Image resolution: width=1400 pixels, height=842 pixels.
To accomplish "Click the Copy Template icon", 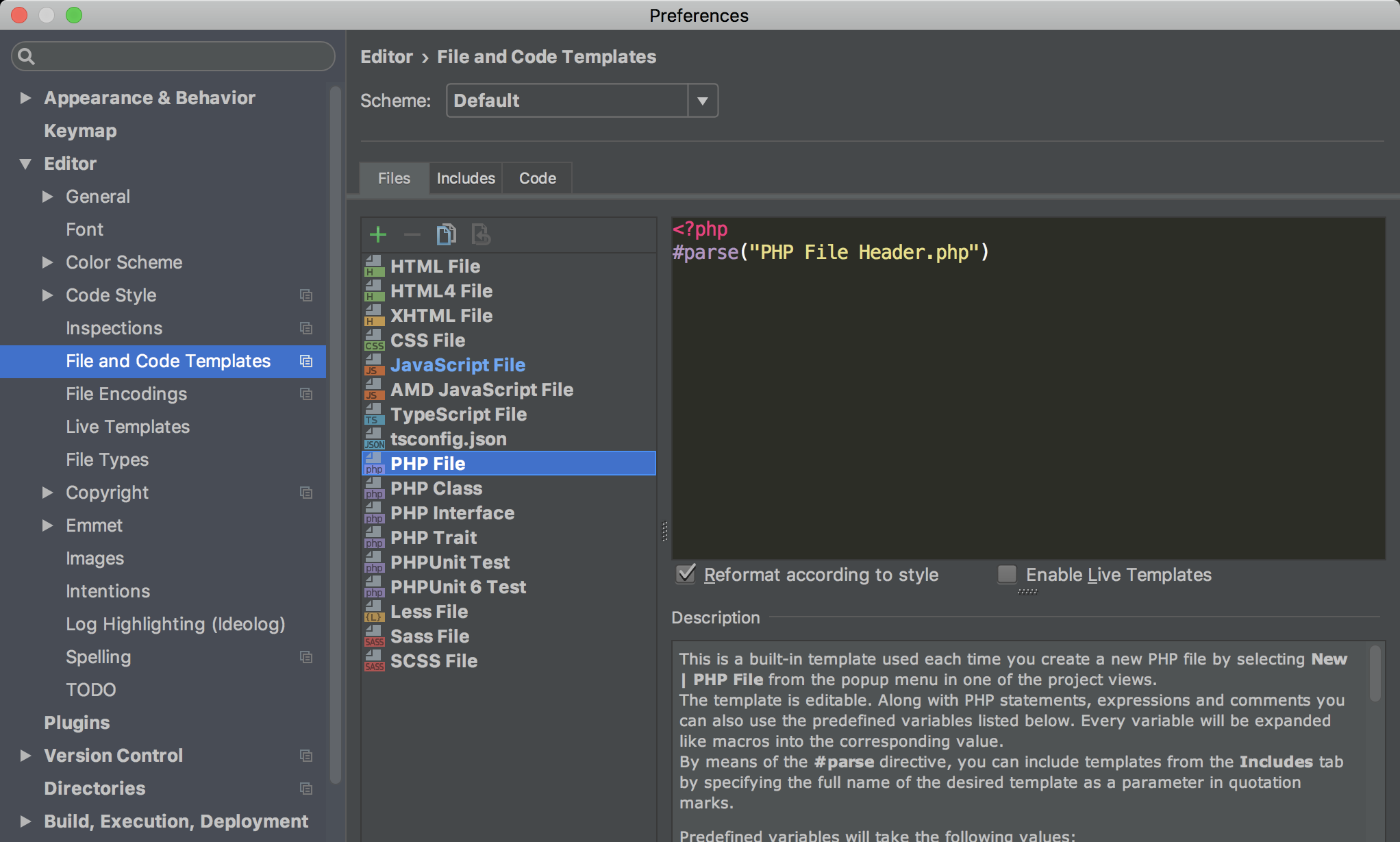I will pos(446,234).
